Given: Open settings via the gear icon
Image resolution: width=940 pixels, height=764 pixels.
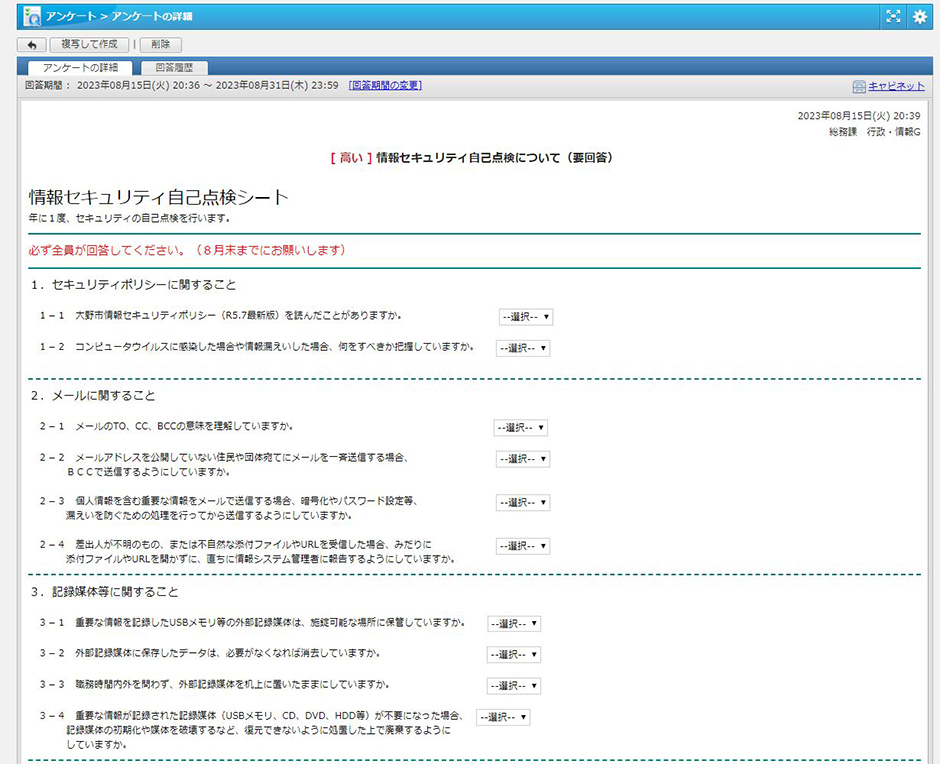Looking at the screenshot, I should [920, 16].
